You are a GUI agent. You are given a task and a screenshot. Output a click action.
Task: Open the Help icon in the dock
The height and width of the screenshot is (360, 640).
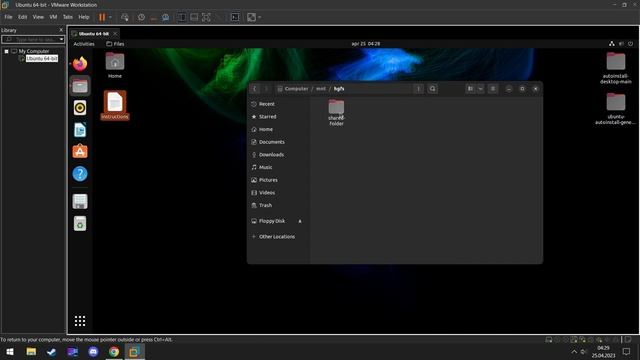[x=80, y=174]
